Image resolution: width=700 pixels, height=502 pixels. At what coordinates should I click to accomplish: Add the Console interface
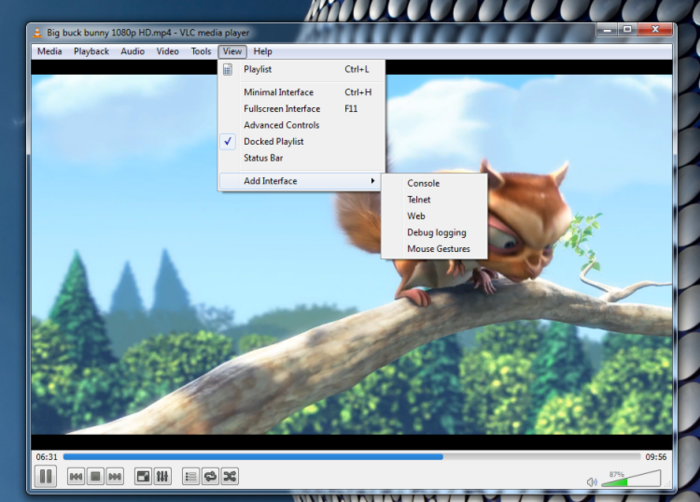[x=434, y=184]
